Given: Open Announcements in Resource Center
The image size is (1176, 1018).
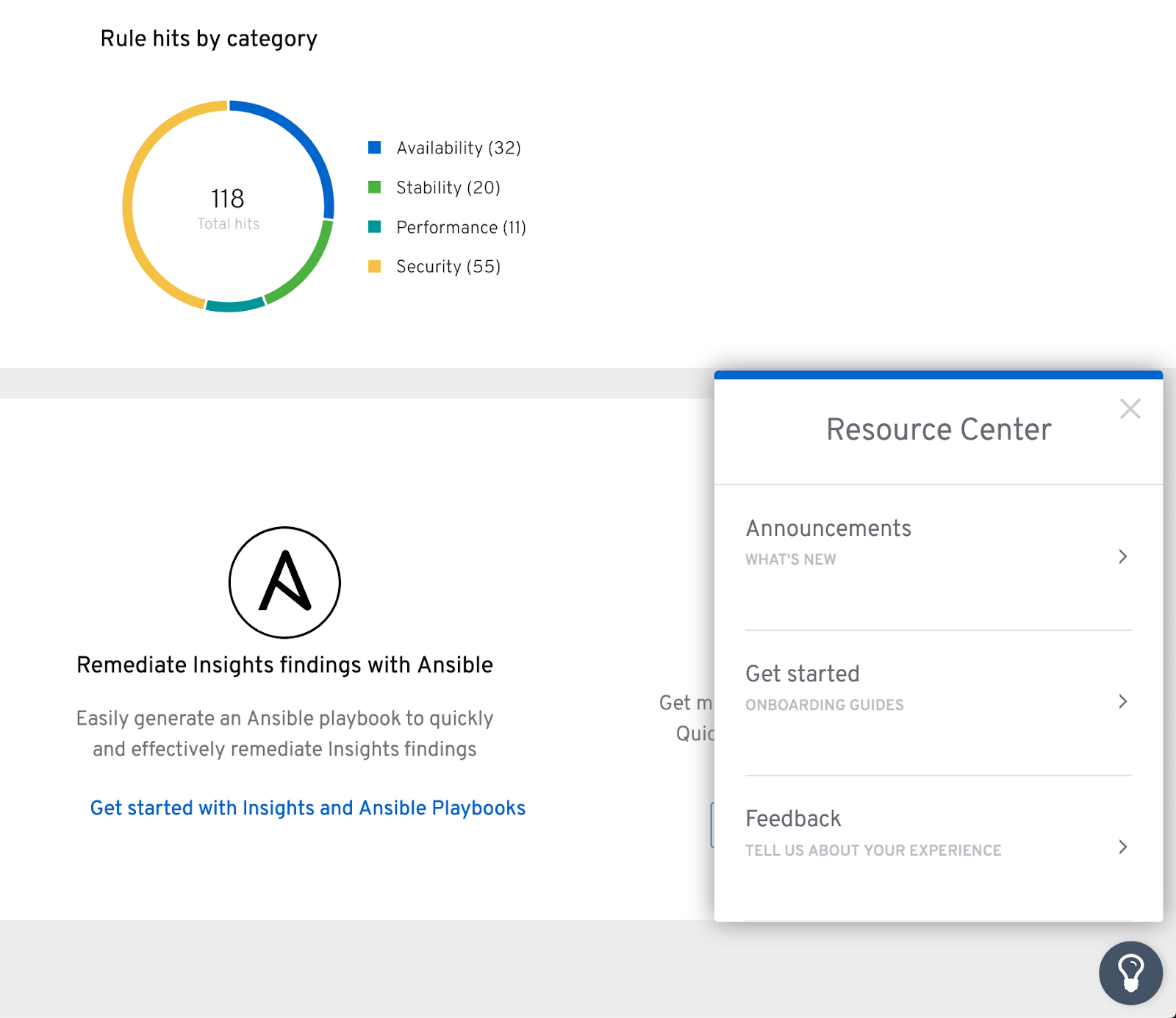Looking at the screenshot, I should (938, 557).
